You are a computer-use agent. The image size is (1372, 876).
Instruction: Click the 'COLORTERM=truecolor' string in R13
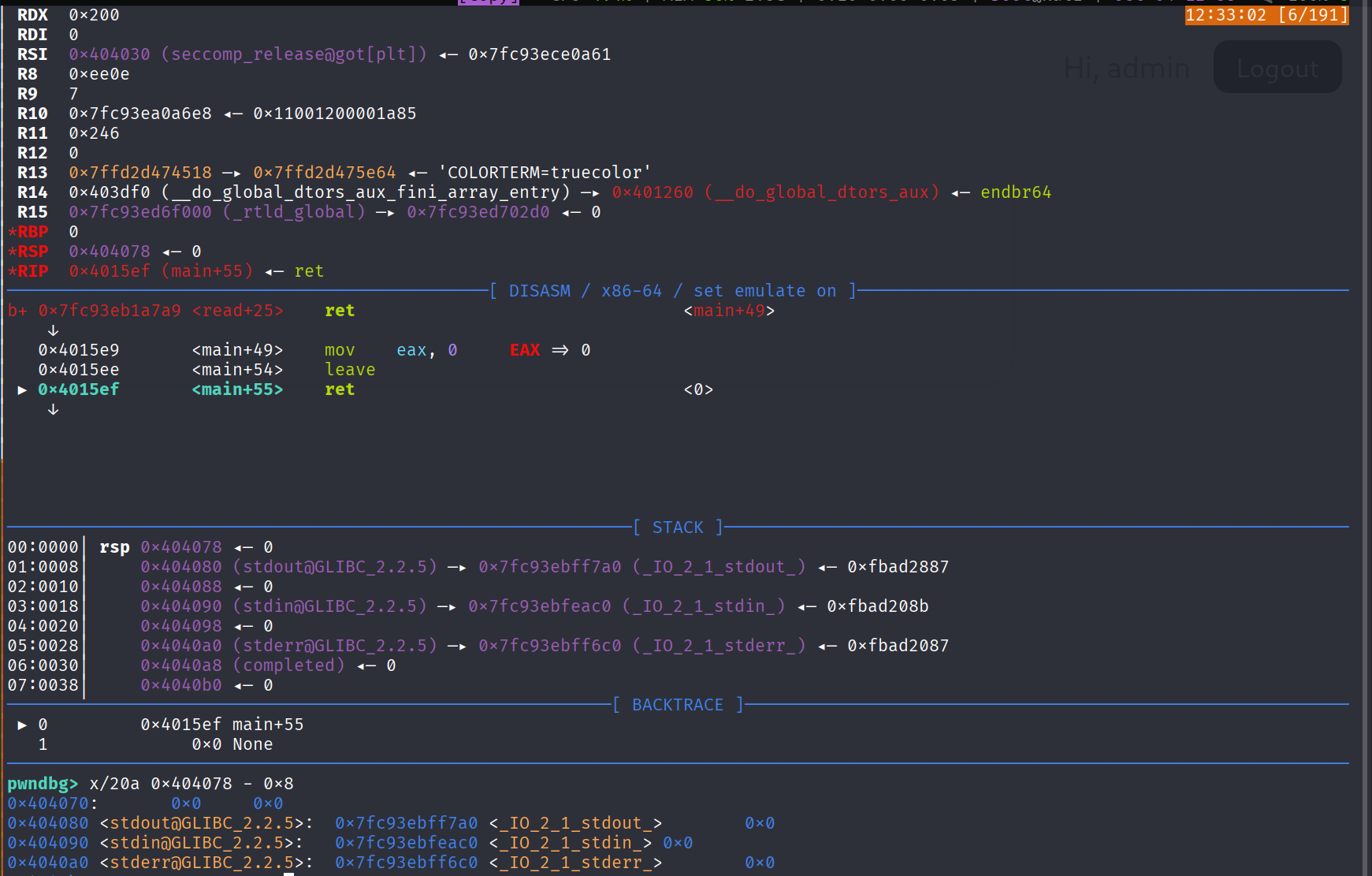coord(545,173)
